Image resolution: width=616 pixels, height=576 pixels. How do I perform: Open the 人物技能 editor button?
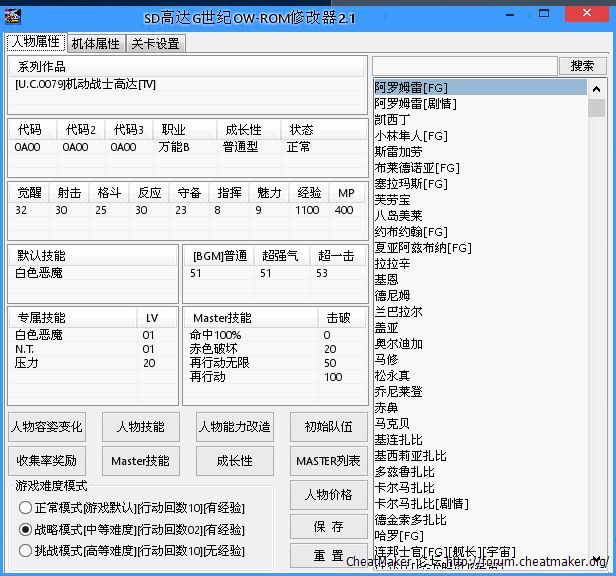pyautogui.click(x=139, y=427)
